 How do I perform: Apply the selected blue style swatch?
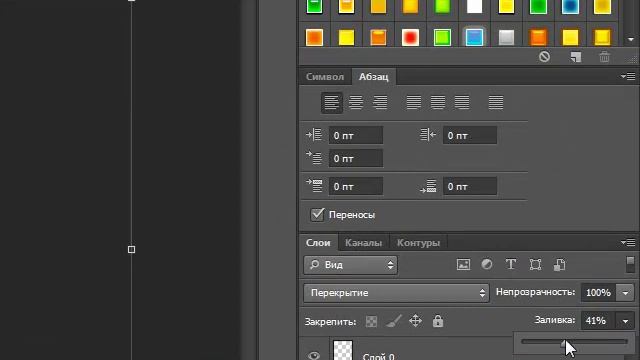pyautogui.click(x=474, y=37)
